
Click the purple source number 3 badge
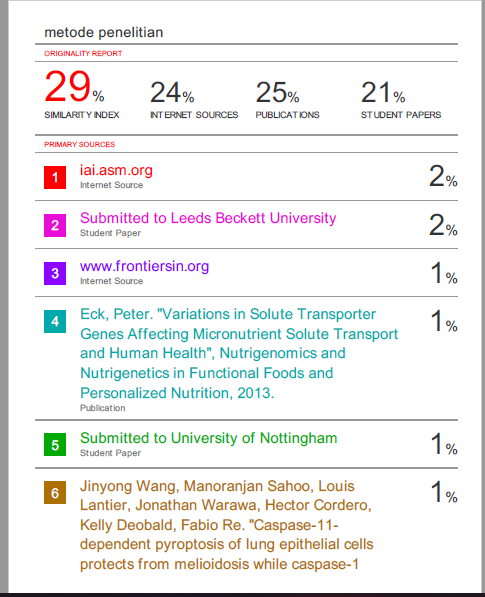click(x=55, y=273)
